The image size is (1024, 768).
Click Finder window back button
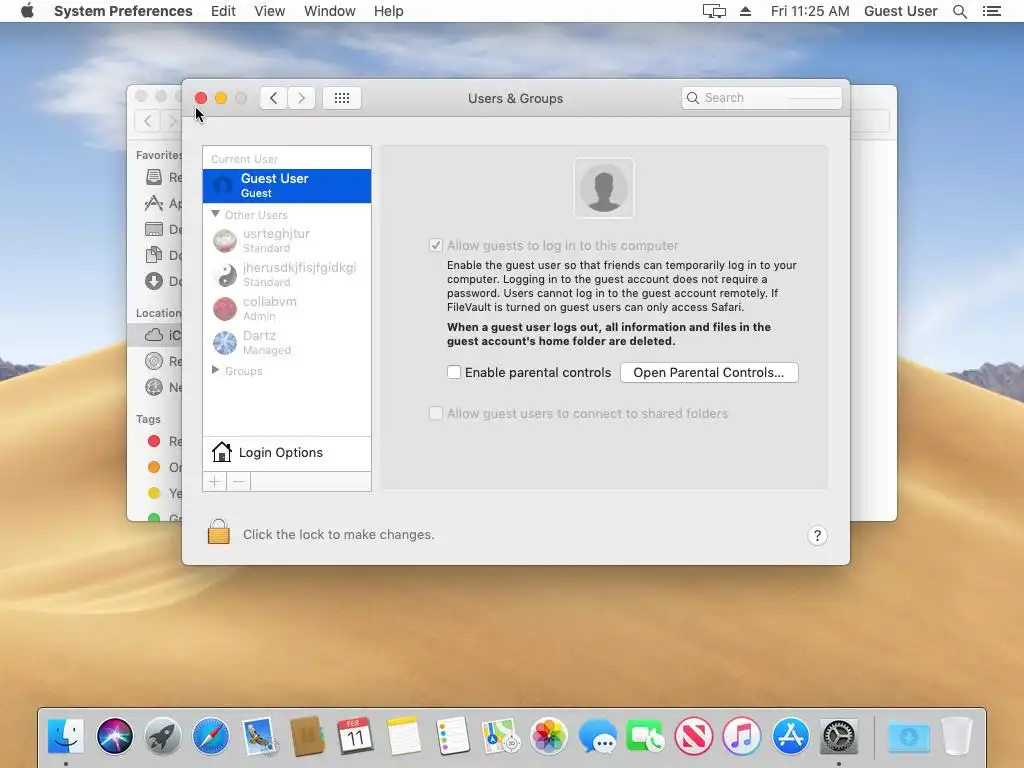coord(148,121)
